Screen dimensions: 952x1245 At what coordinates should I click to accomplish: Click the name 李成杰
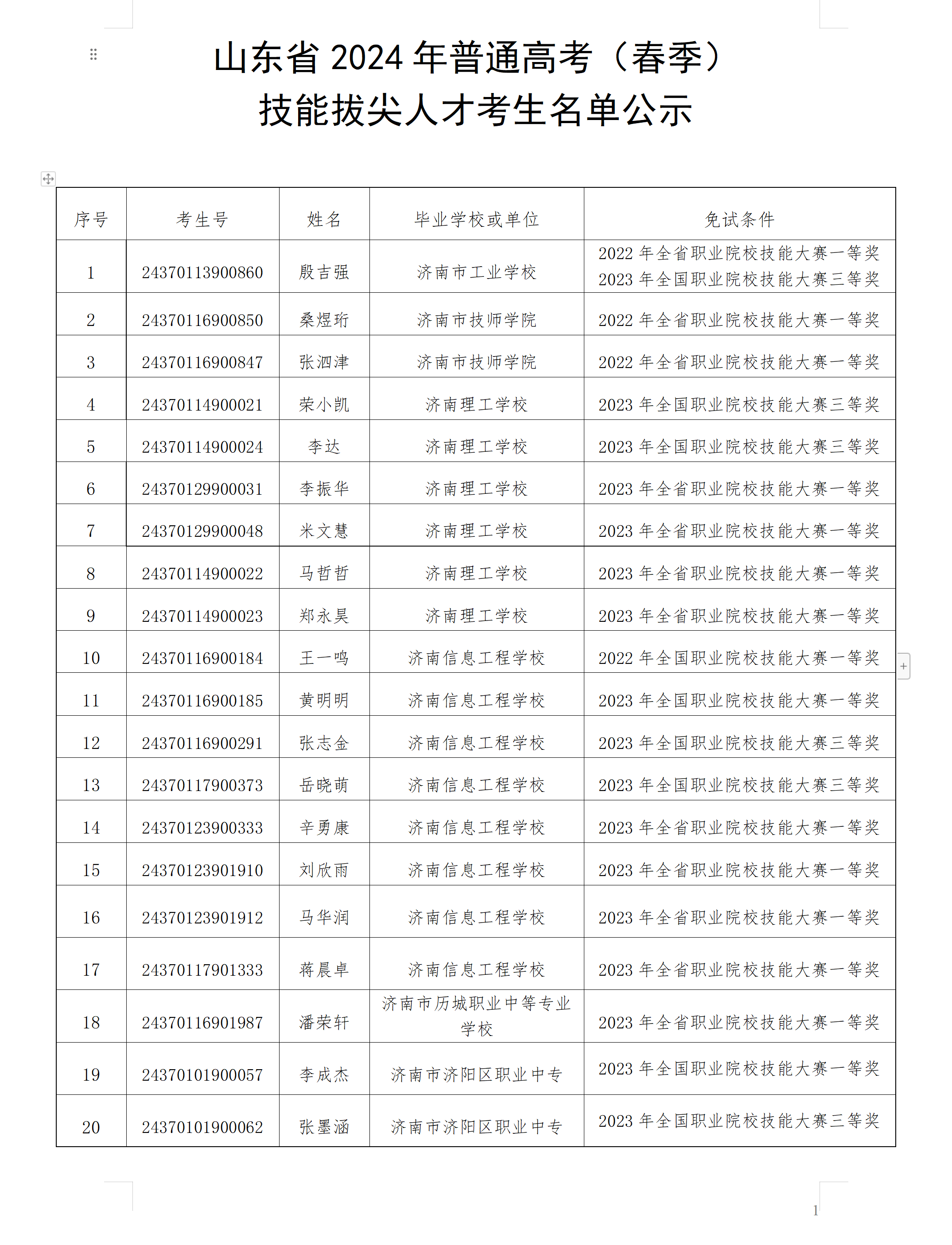coord(324,1074)
